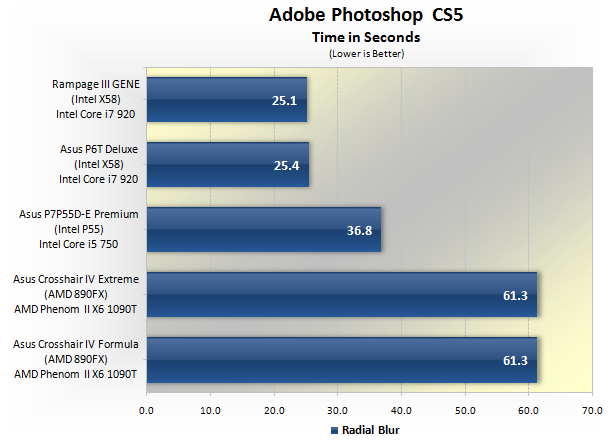
Task: Click the Asus P7P55D-E Premium category label
Action: point(78,229)
